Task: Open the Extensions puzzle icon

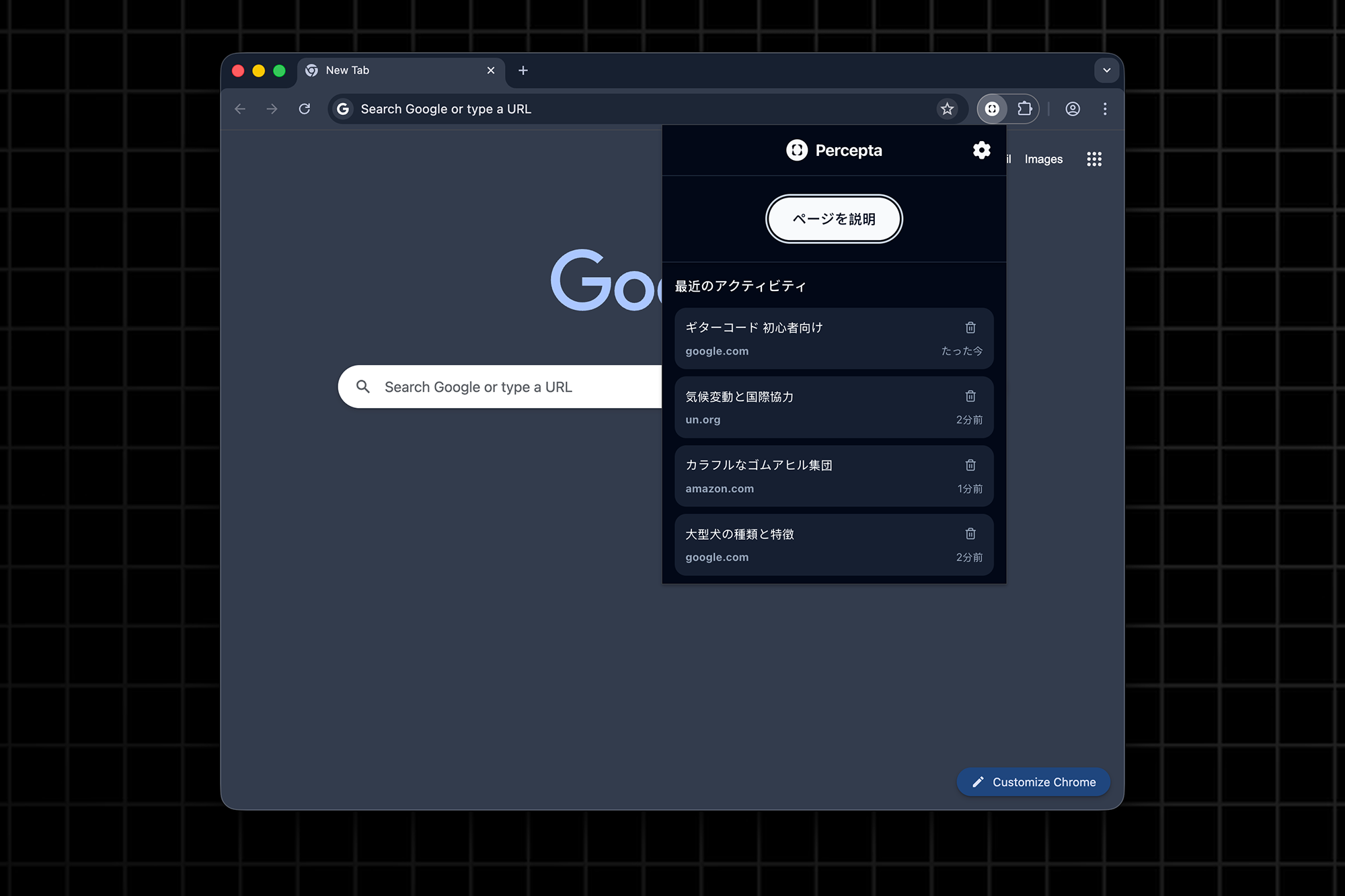Action: (x=1024, y=109)
